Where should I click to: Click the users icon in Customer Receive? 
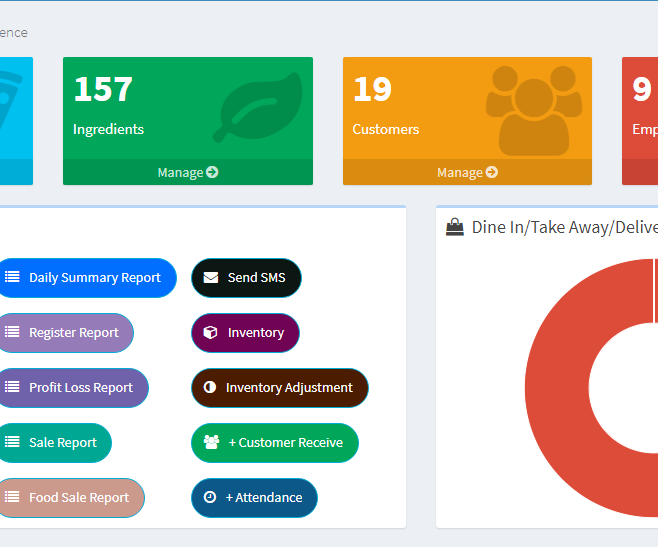pyautogui.click(x=211, y=443)
